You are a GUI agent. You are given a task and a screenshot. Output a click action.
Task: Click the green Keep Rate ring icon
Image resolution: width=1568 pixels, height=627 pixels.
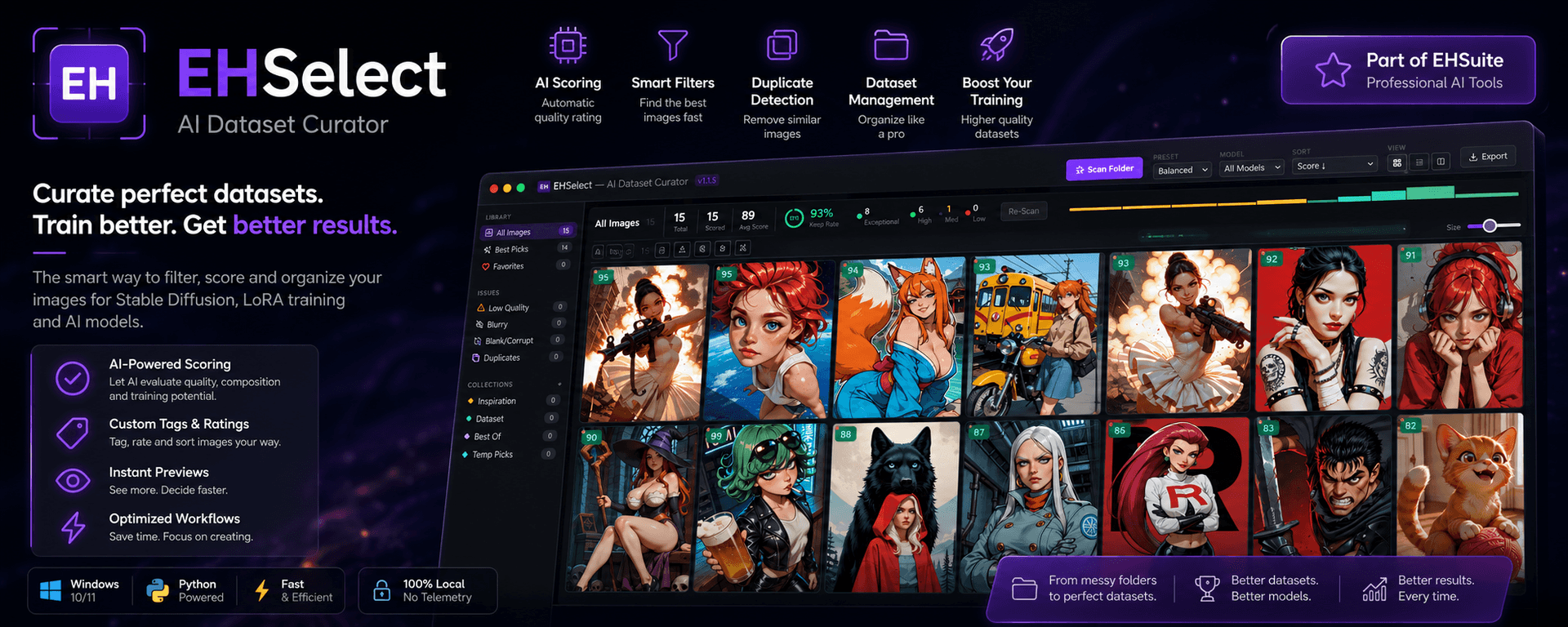pyautogui.click(x=794, y=218)
